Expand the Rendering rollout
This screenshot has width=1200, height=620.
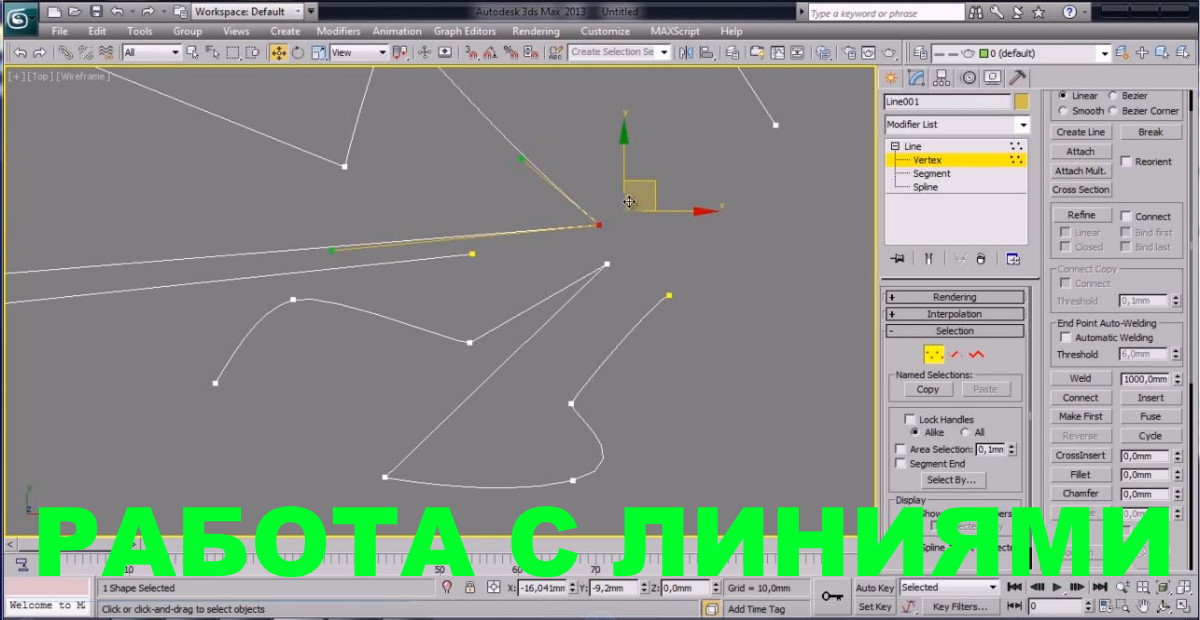955,297
